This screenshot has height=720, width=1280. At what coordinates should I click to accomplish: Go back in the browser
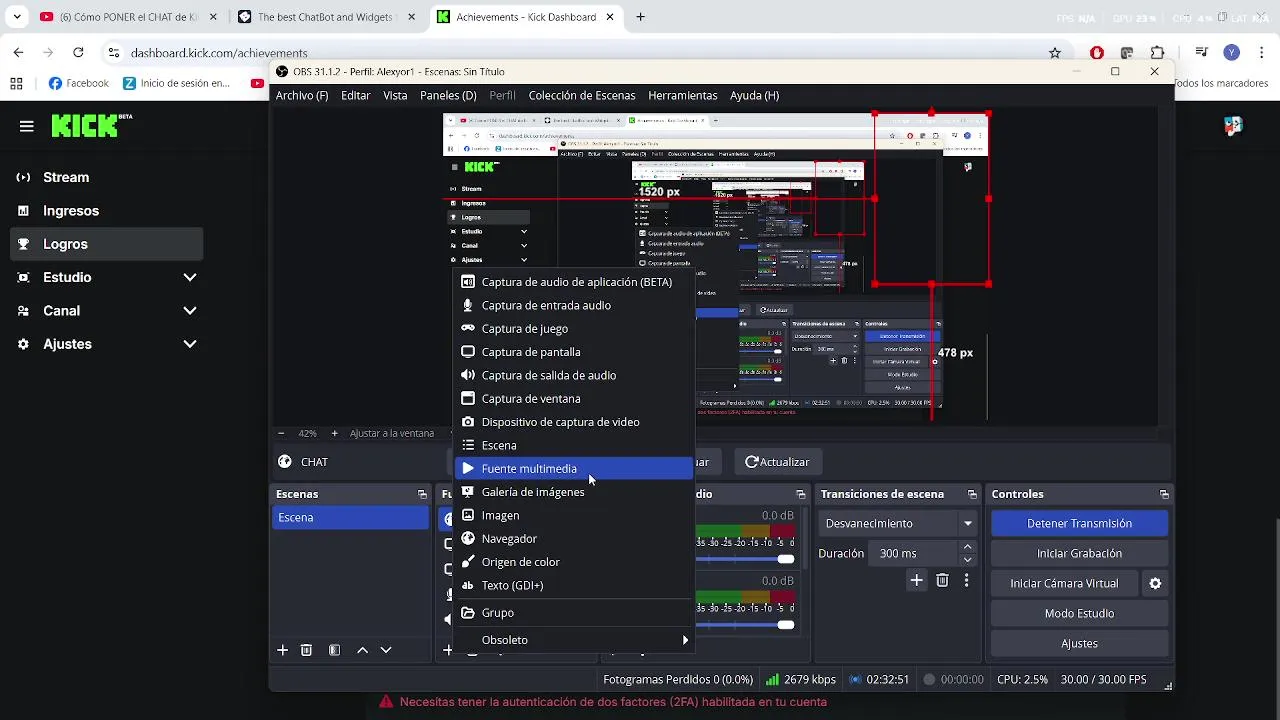tap(18, 52)
